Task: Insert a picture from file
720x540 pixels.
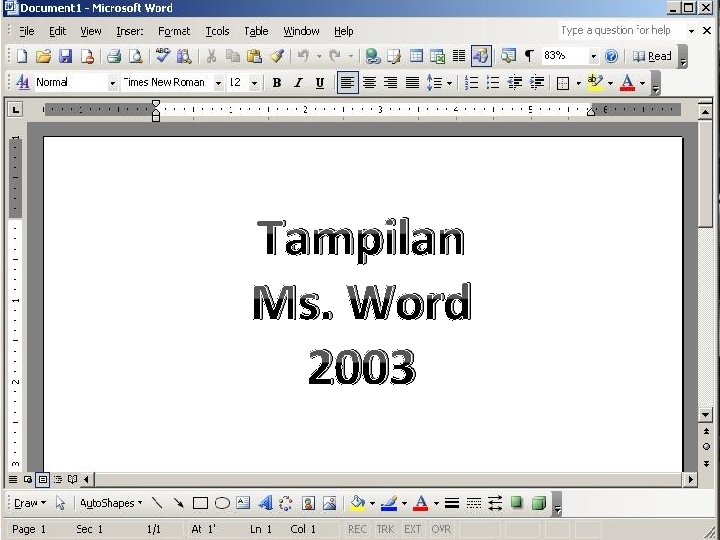Action: pyautogui.click(x=330, y=503)
